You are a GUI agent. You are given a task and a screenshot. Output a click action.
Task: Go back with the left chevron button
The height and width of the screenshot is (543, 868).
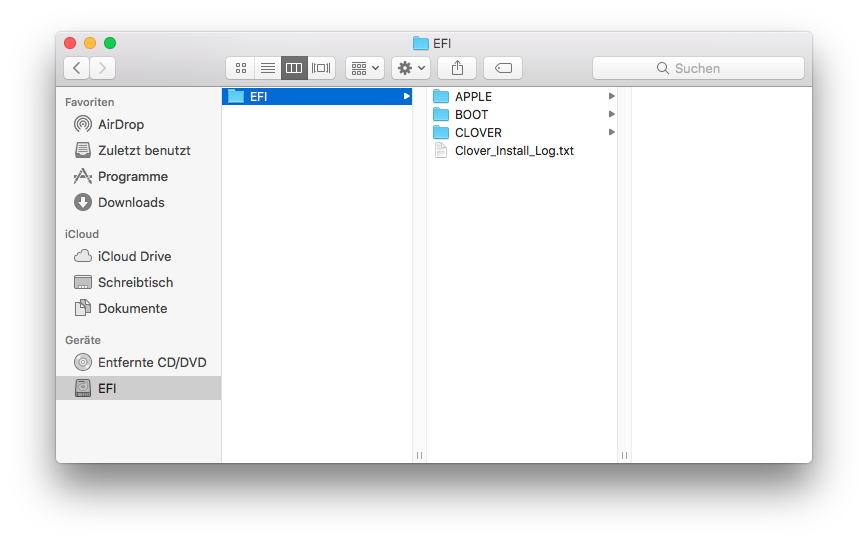click(x=77, y=68)
